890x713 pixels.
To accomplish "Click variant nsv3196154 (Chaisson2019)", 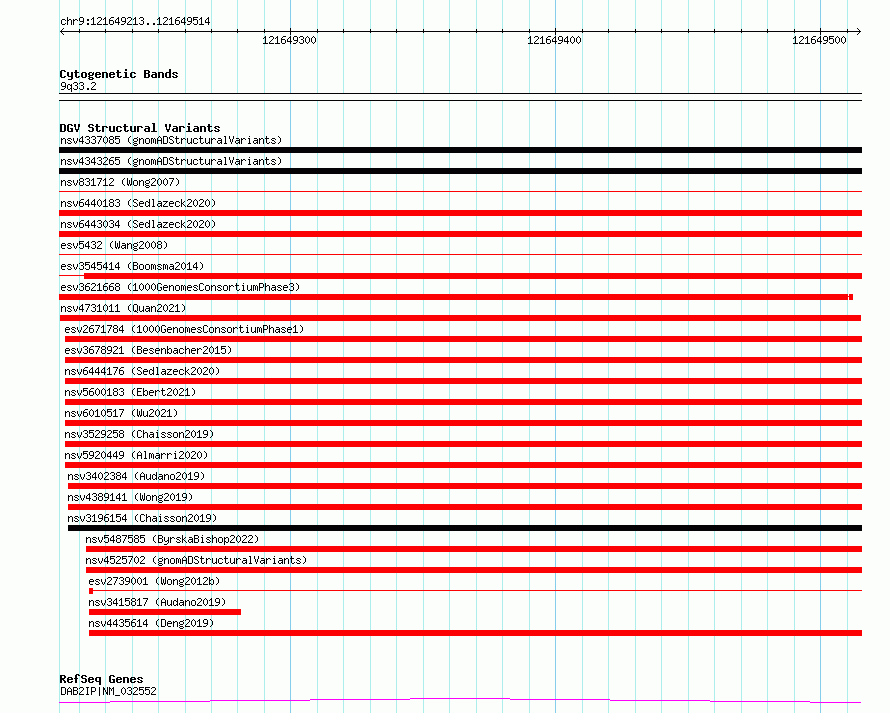I will click(x=142, y=518).
